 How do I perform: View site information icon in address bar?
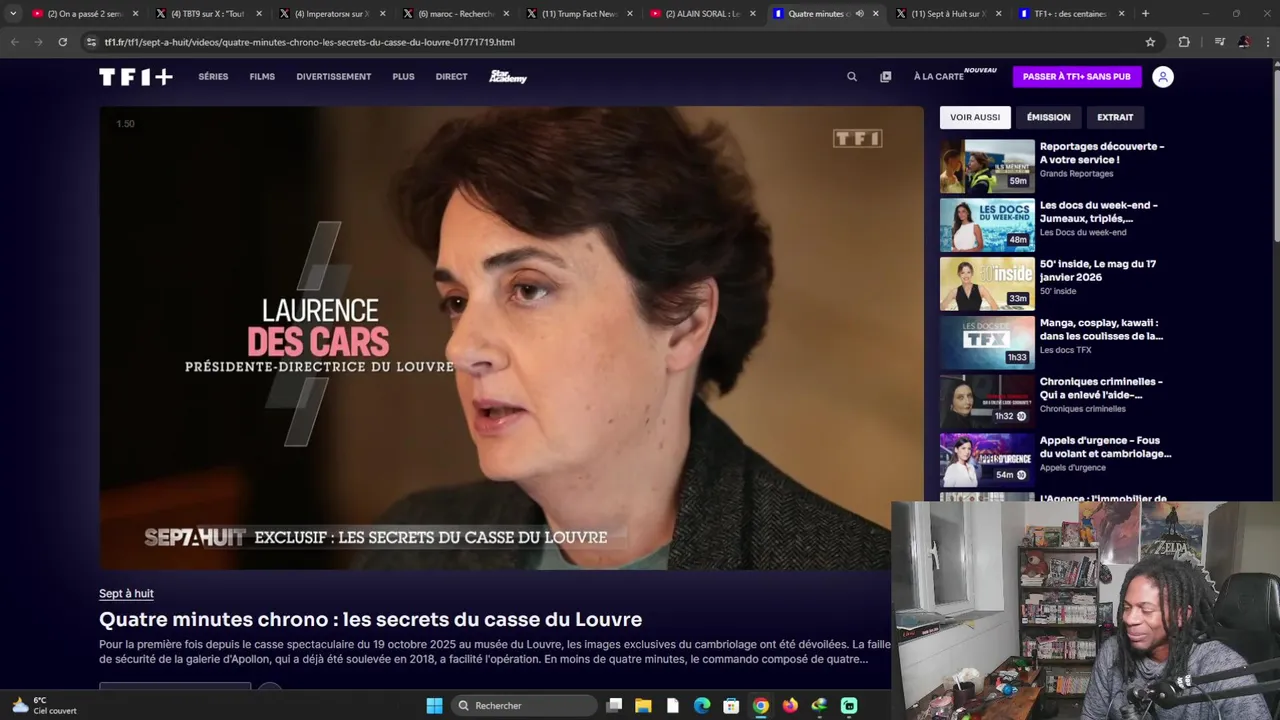point(91,42)
